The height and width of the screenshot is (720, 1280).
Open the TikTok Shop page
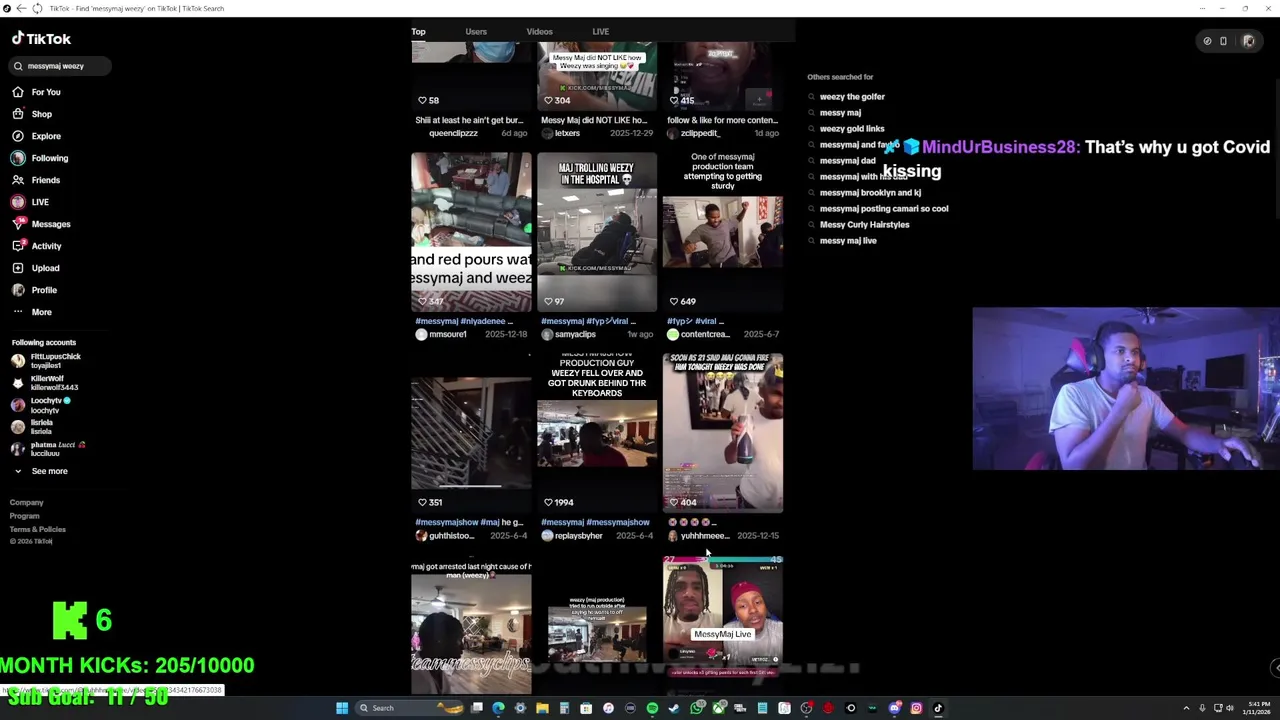(x=32, y=114)
